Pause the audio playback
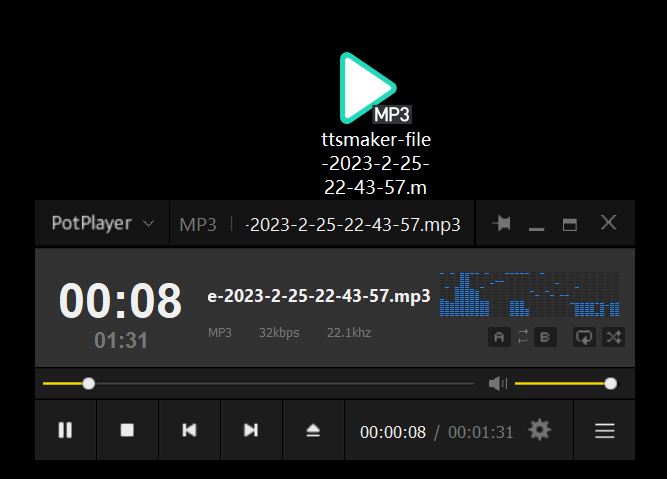The height and width of the screenshot is (479, 667). (x=65, y=430)
